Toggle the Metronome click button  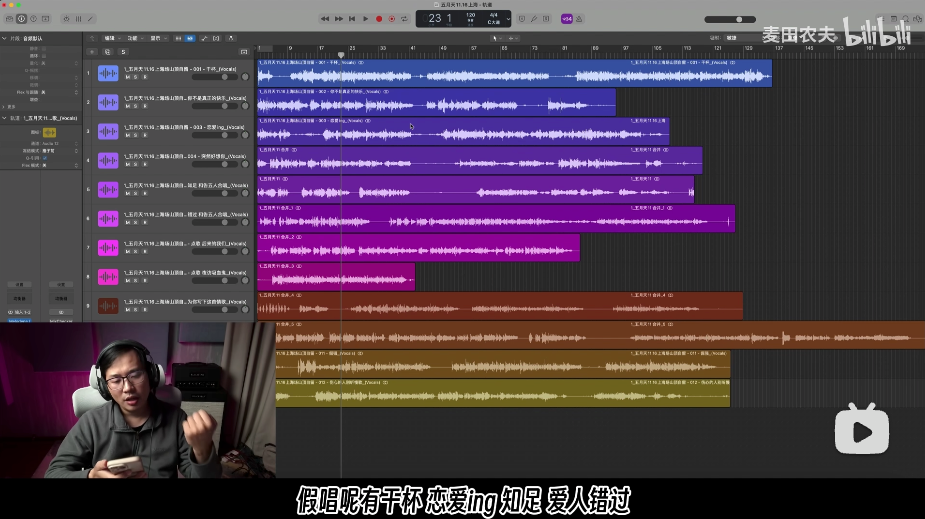579,19
